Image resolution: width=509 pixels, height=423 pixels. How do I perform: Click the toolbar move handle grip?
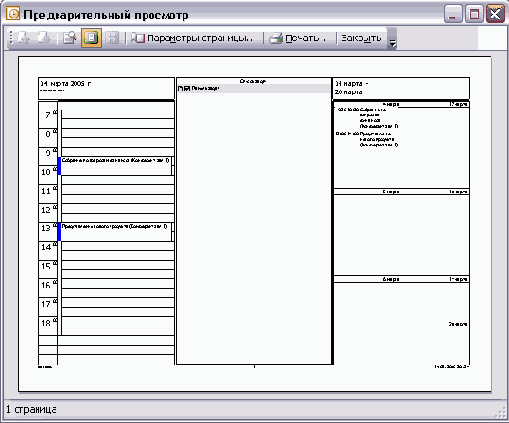coord(11,38)
